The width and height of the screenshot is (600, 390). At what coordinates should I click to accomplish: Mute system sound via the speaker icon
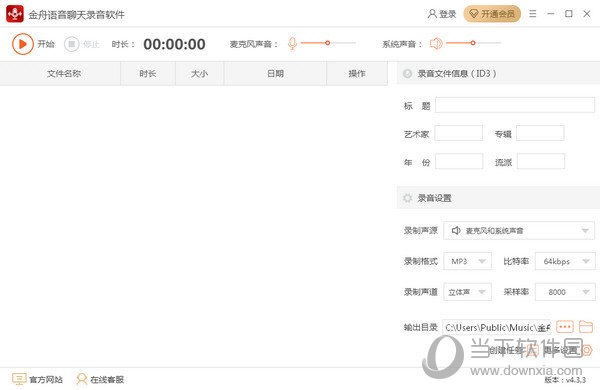pyautogui.click(x=436, y=44)
